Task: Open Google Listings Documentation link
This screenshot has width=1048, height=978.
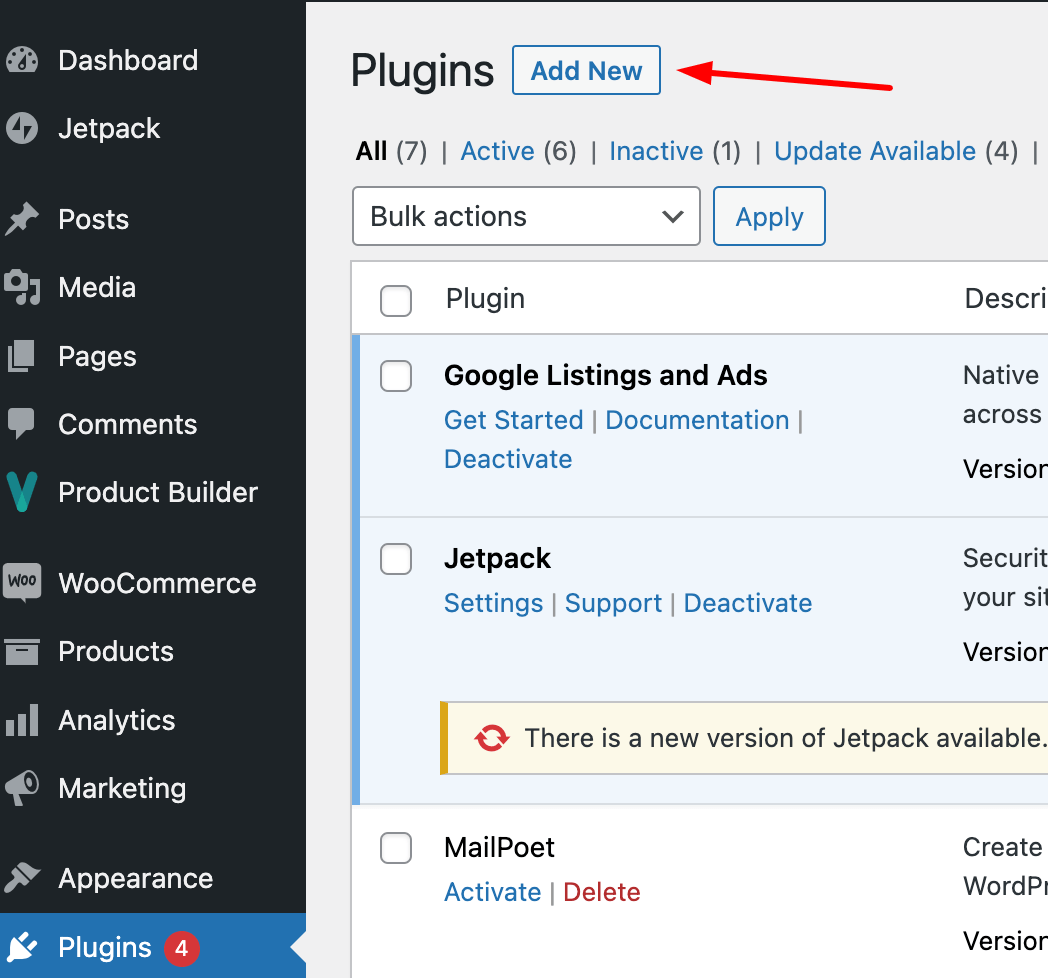Action: pos(697,420)
